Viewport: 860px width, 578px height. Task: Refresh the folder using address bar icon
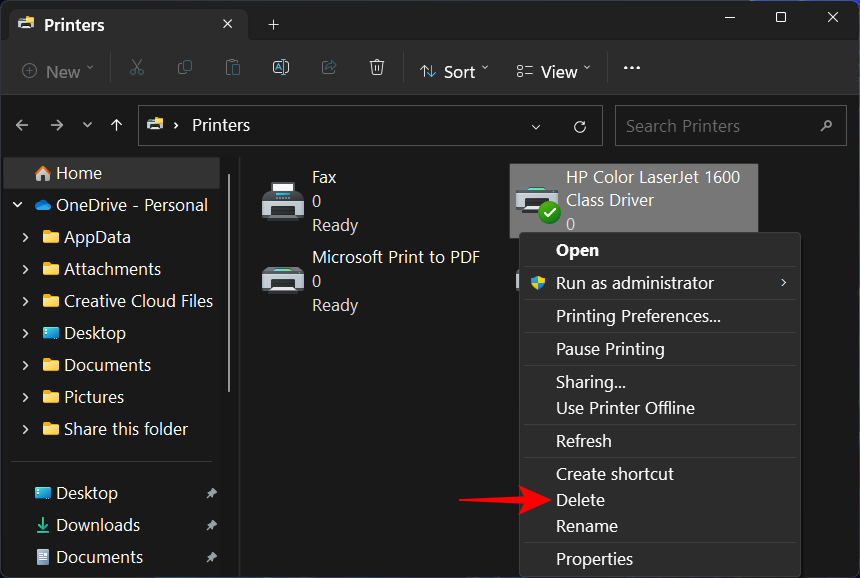pyautogui.click(x=580, y=127)
